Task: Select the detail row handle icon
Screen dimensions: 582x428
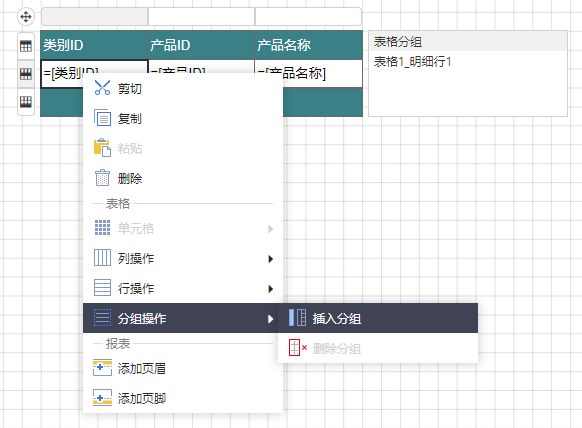Action: coord(26,74)
